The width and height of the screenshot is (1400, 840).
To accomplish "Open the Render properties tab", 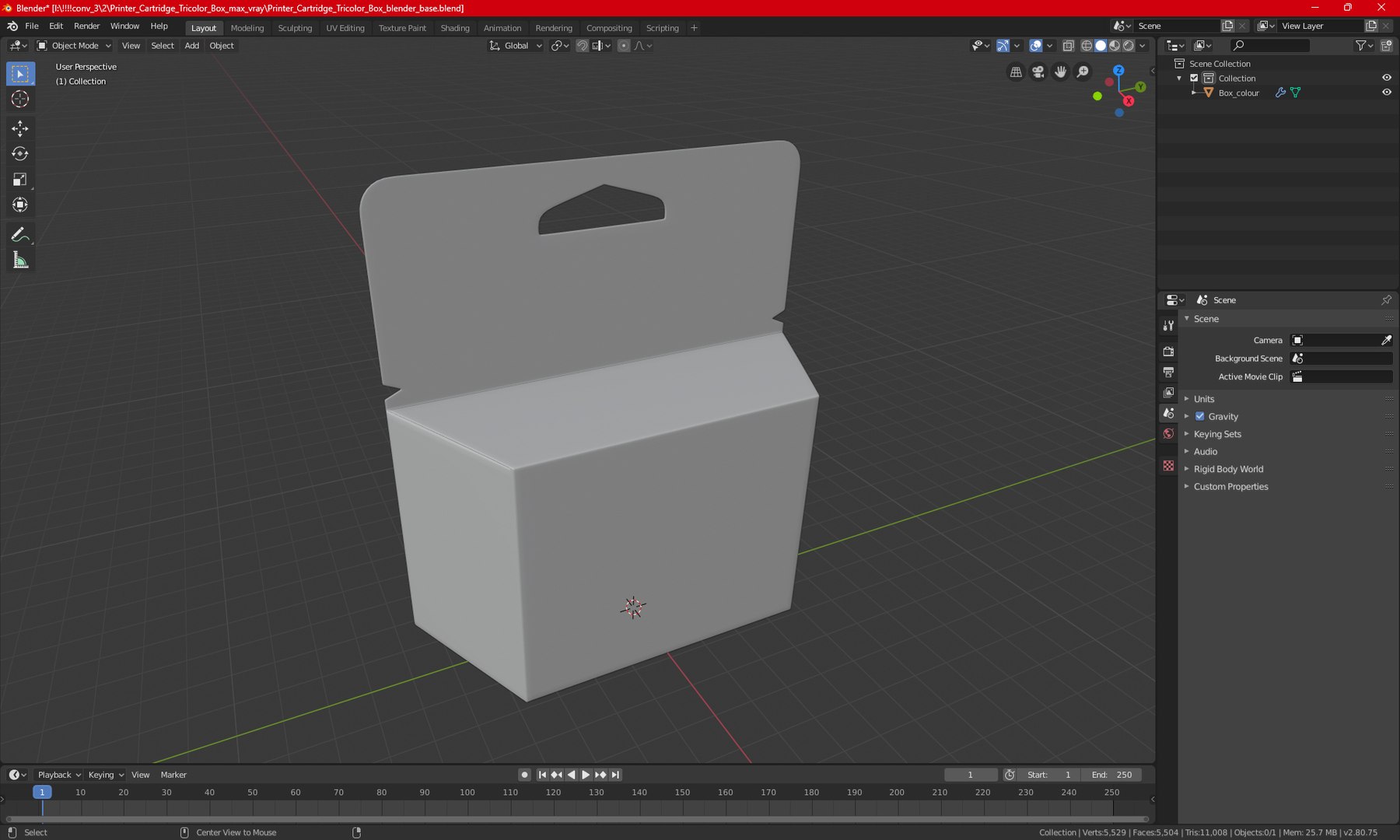I will 1168,352.
